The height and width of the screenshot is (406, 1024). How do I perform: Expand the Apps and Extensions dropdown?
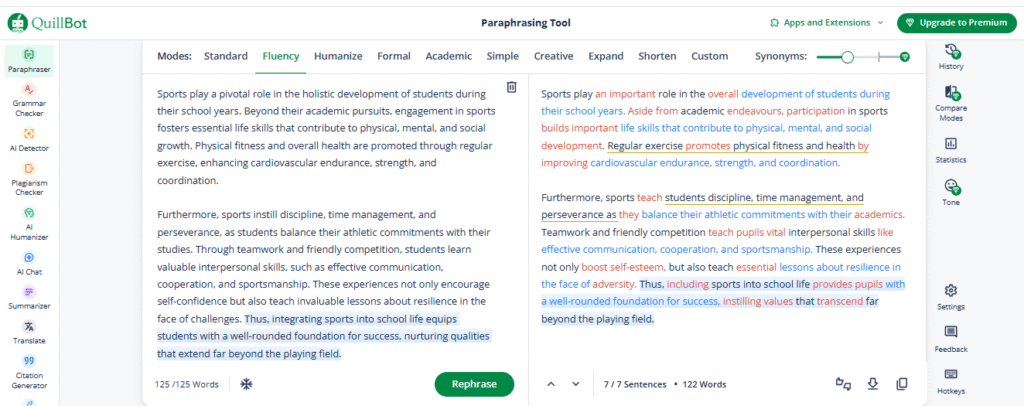click(826, 23)
